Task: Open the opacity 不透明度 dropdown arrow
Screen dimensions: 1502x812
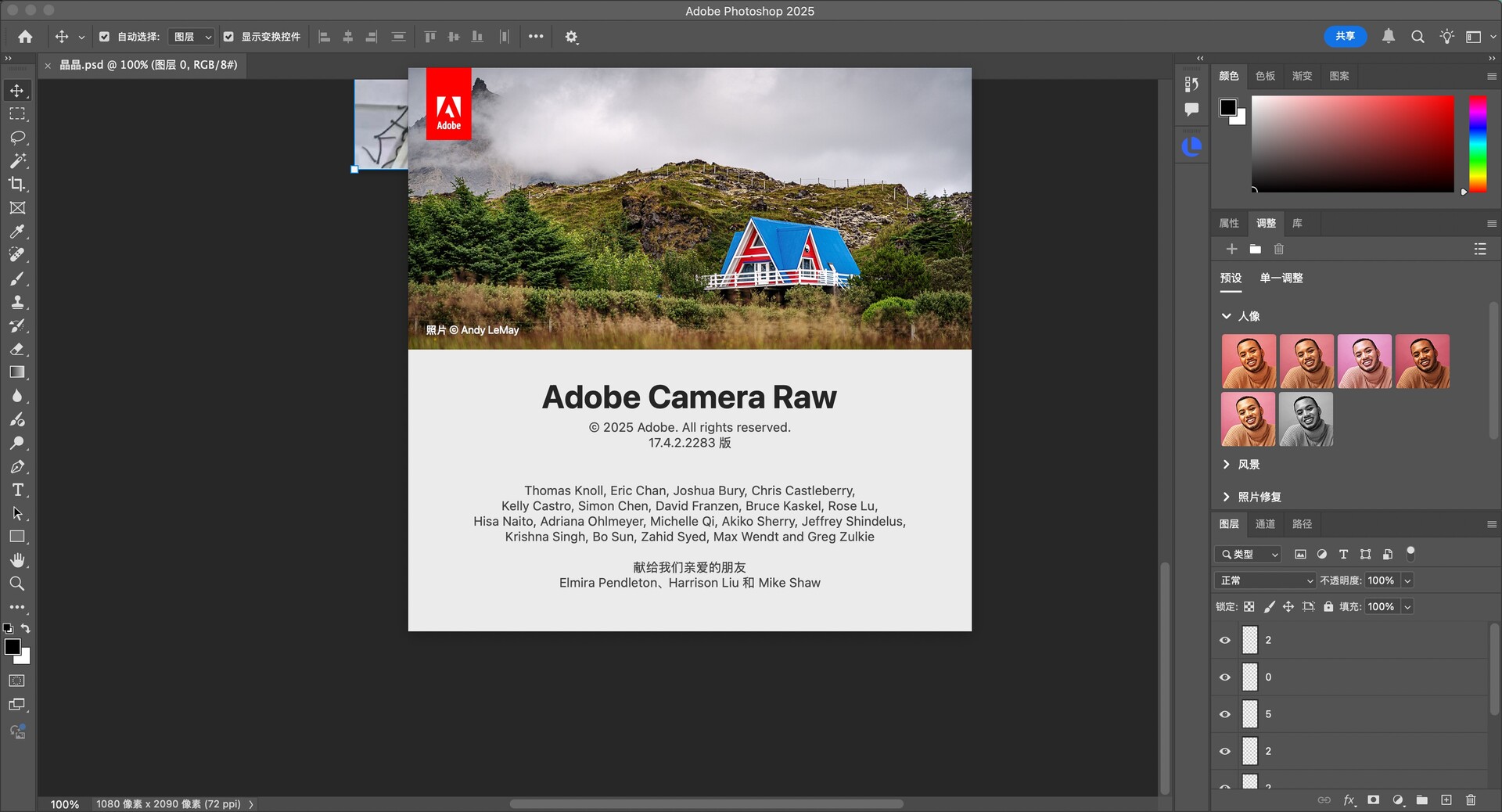Action: [x=1407, y=580]
